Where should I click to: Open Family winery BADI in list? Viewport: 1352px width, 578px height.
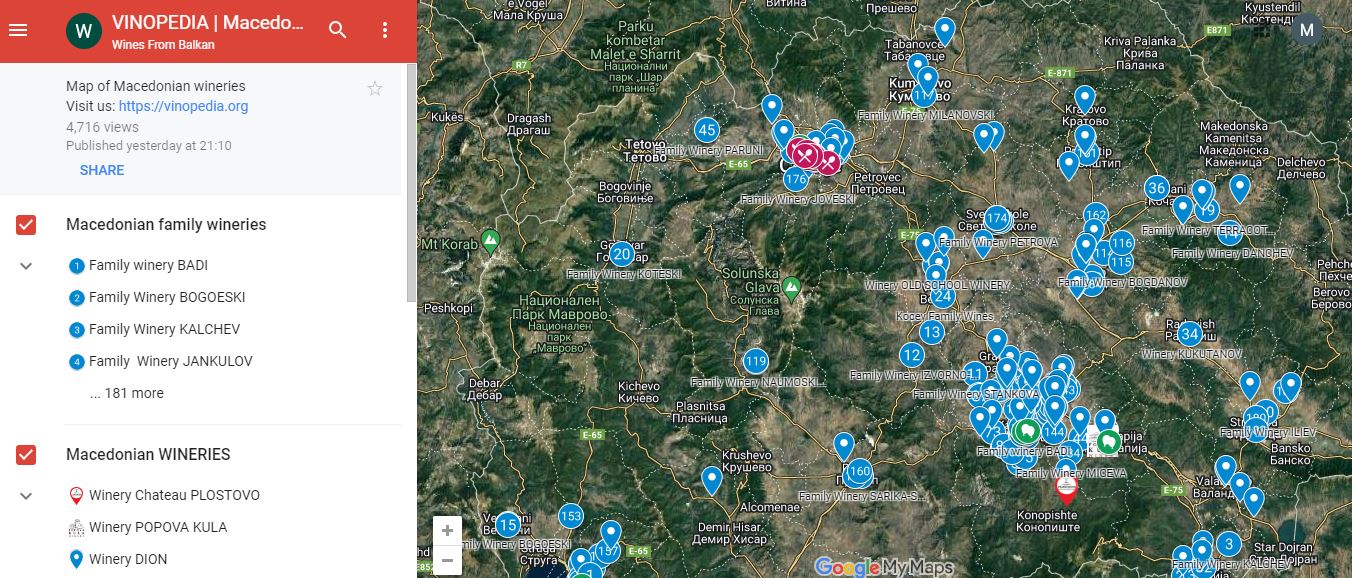click(148, 265)
